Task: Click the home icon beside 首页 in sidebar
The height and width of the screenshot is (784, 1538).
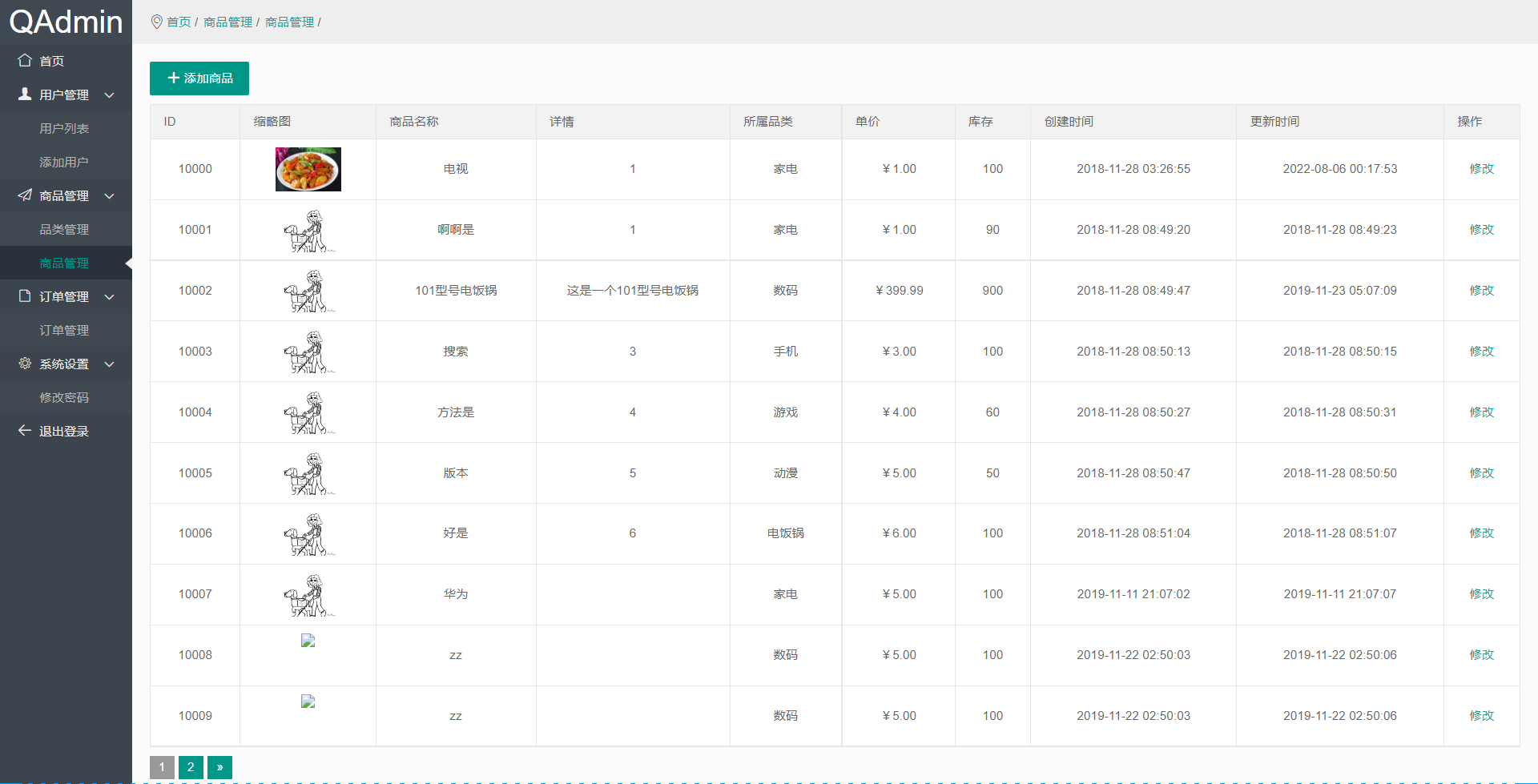Action: coord(25,60)
